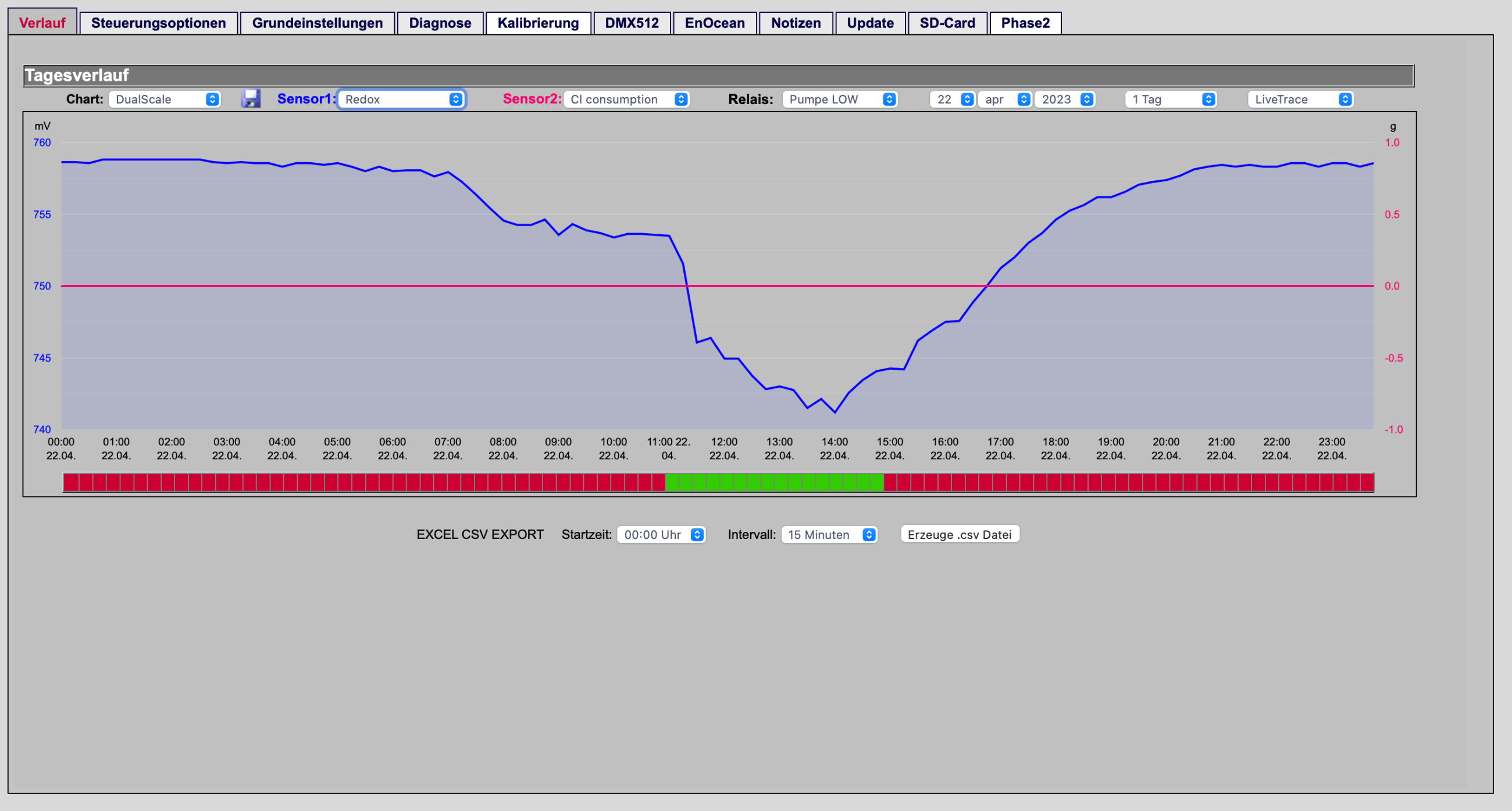Open the Chart DualScale dropdown

pos(165,99)
